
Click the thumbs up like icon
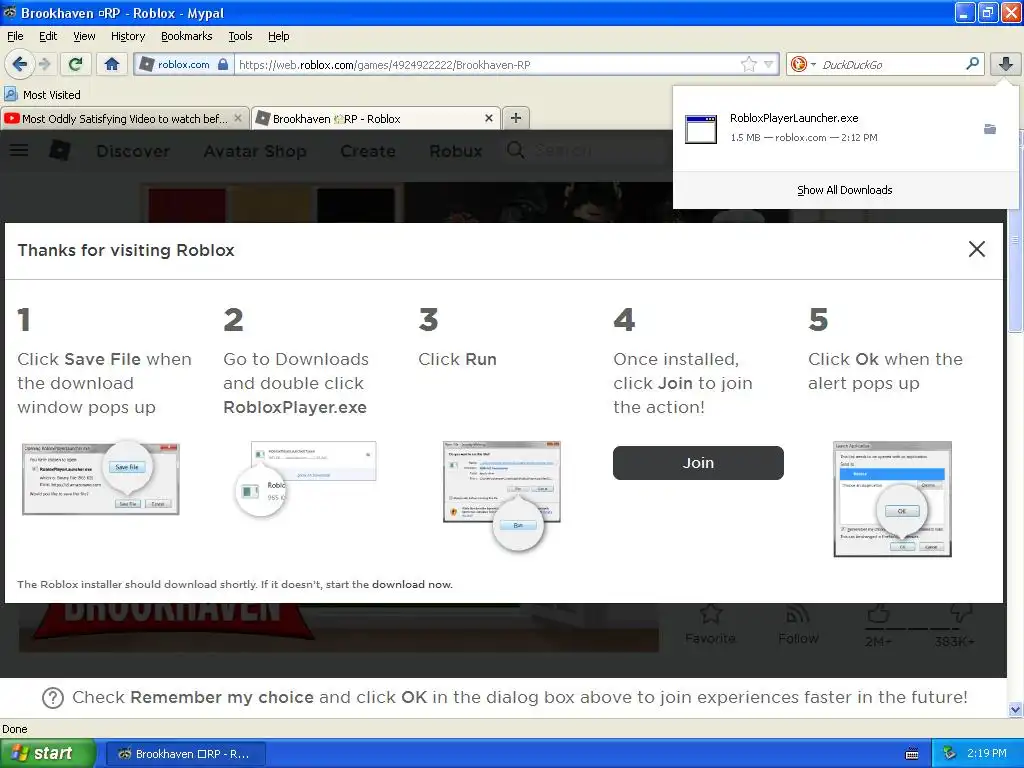878,614
